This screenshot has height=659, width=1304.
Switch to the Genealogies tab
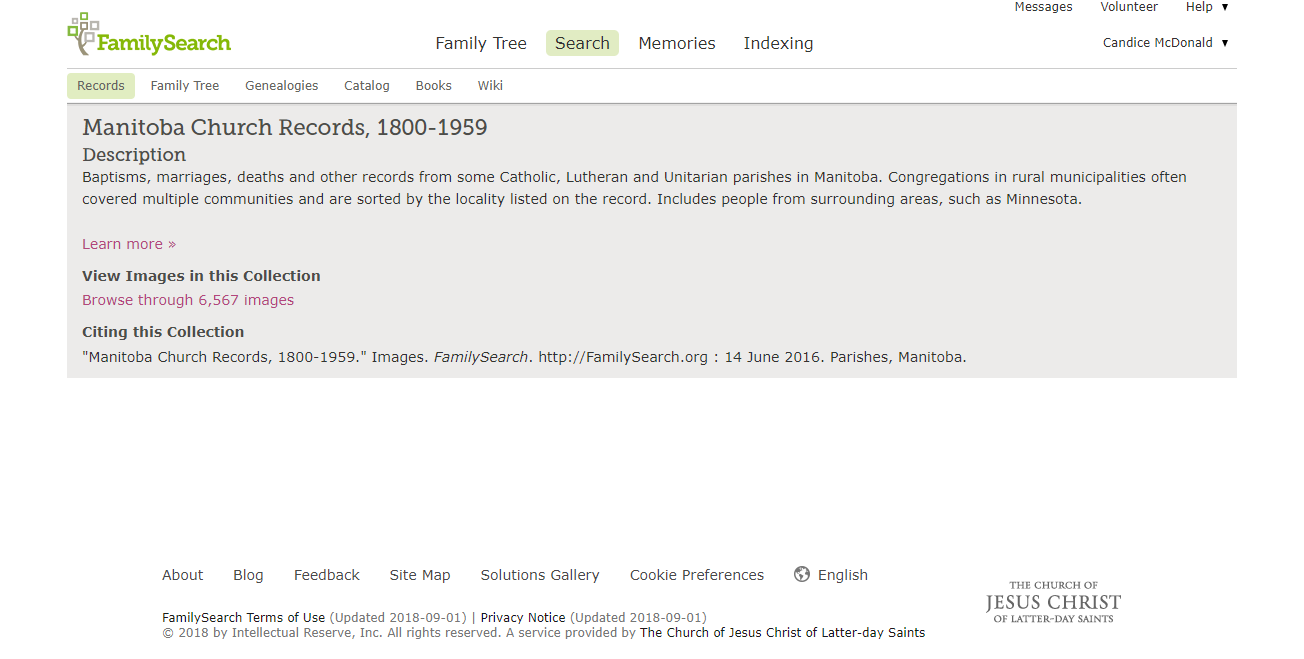pyautogui.click(x=282, y=86)
